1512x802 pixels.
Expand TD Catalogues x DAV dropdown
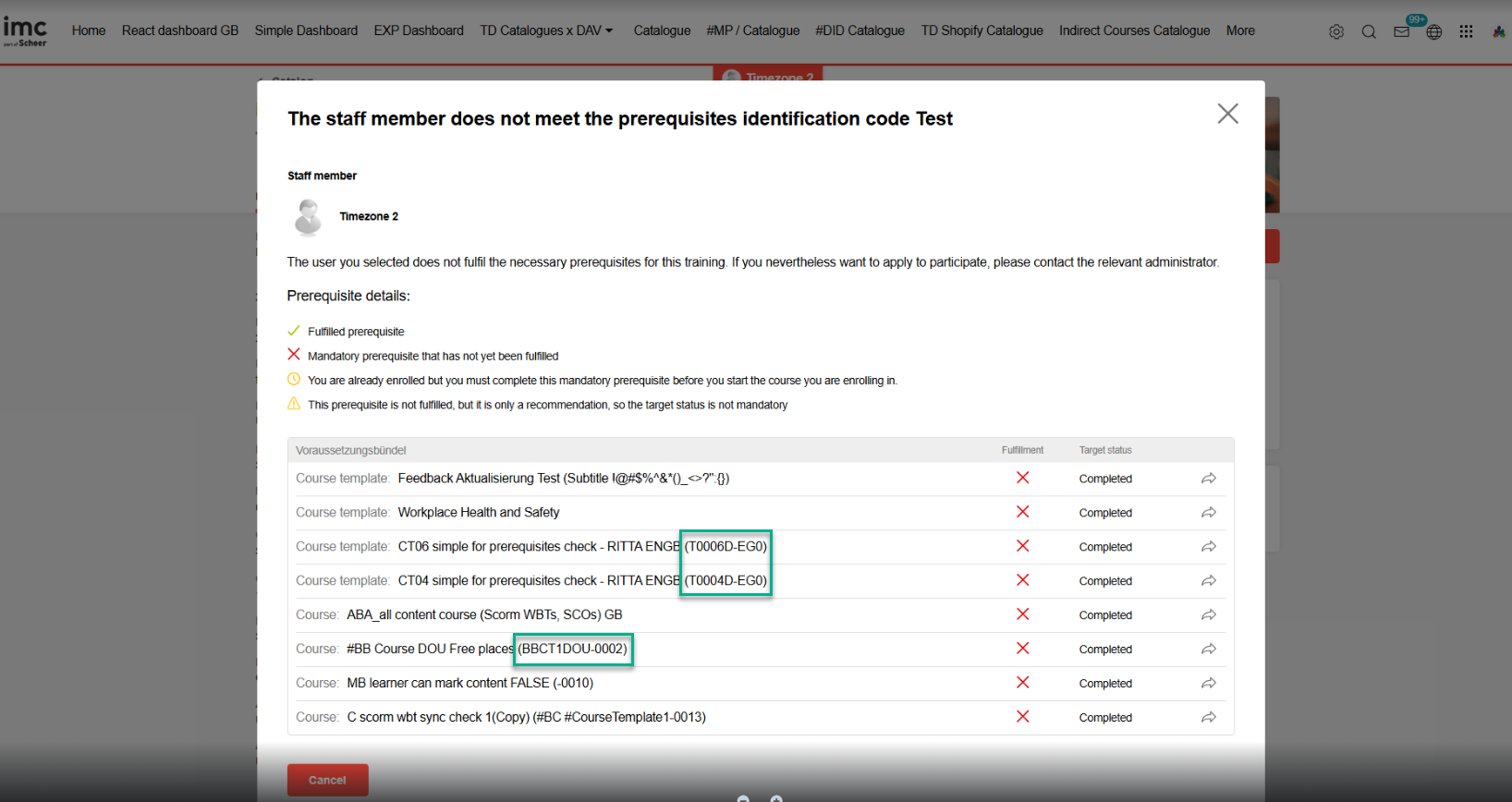pos(546,30)
